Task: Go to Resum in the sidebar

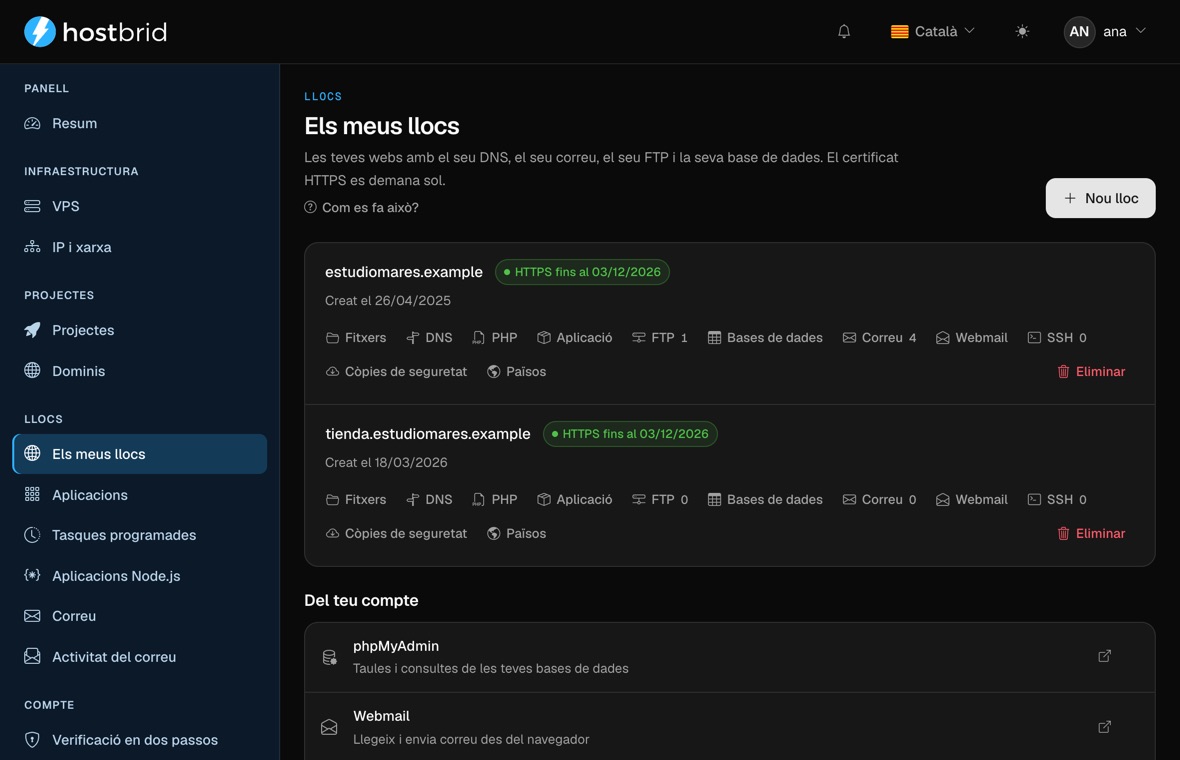Action: [x=140, y=123]
